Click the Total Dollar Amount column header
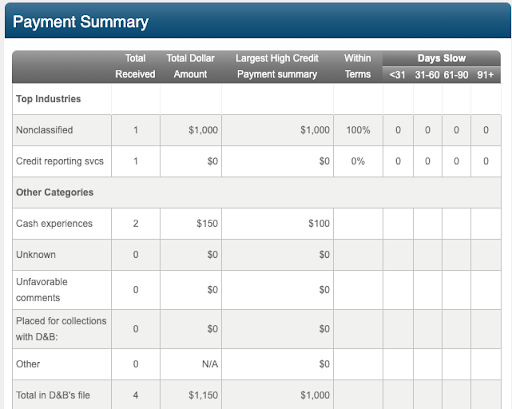Image resolution: width=512 pixels, height=409 pixels. [x=190, y=66]
